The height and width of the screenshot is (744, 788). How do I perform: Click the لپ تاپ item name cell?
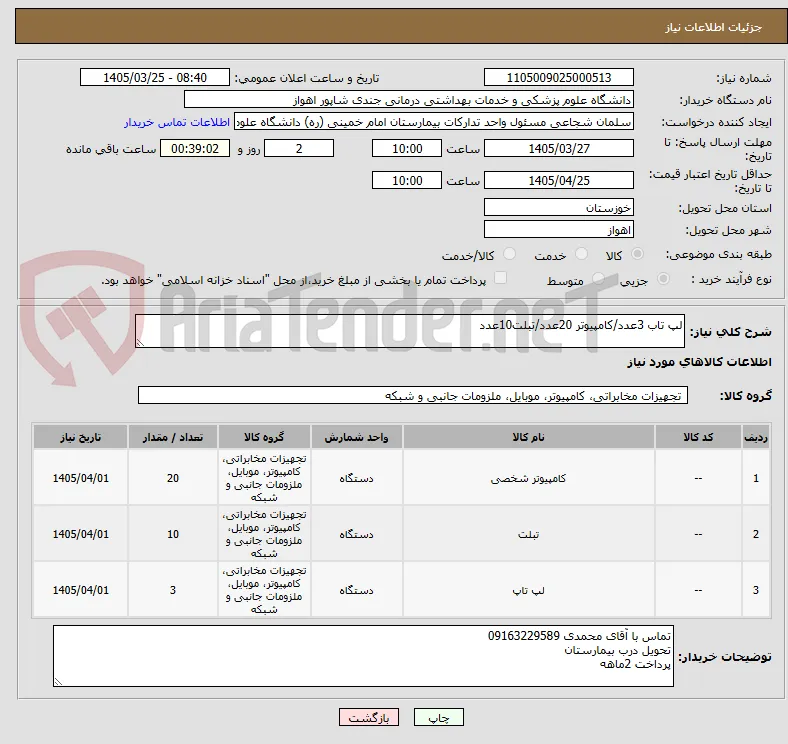coord(529,590)
